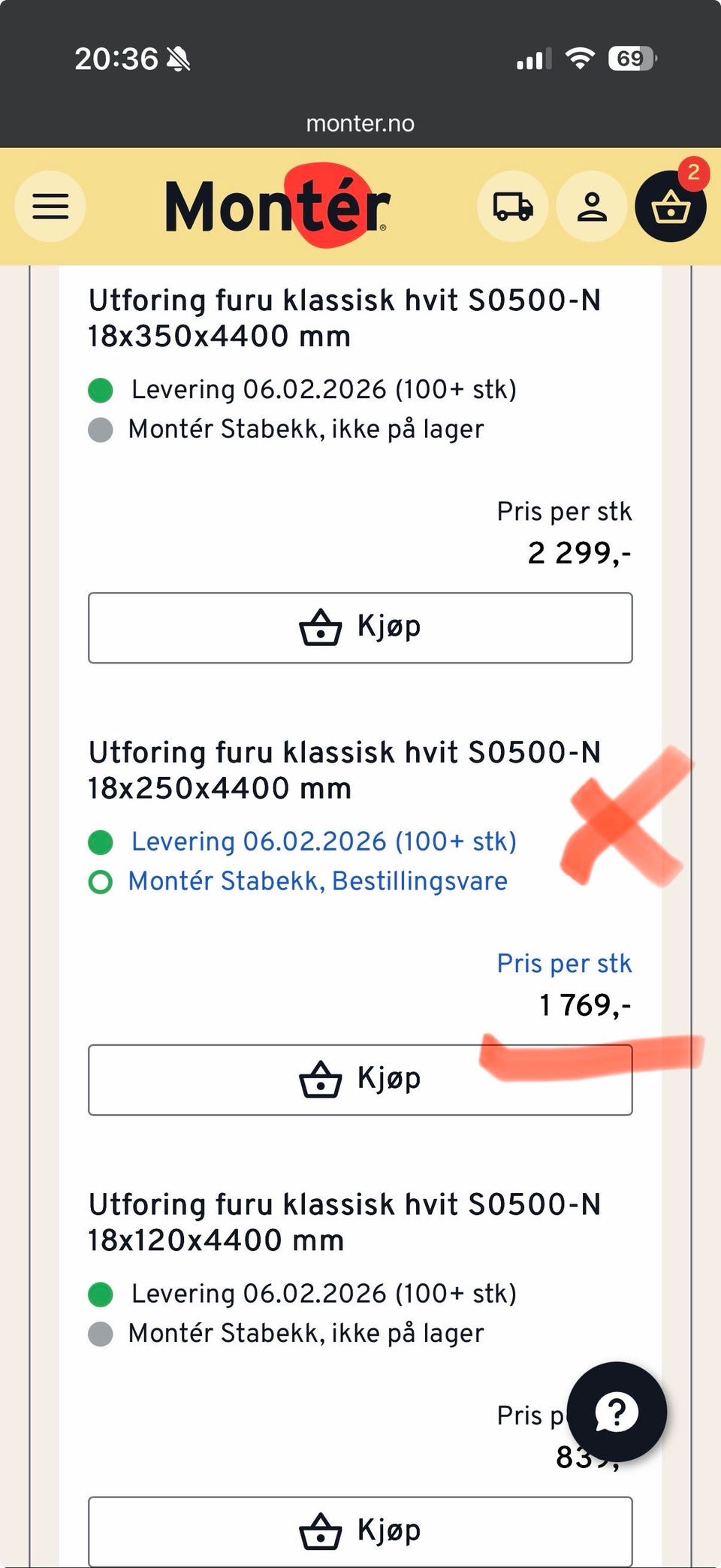Viewport: 721px width, 1568px height.
Task: Open the user account icon
Action: pyautogui.click(x=592, y=206)
